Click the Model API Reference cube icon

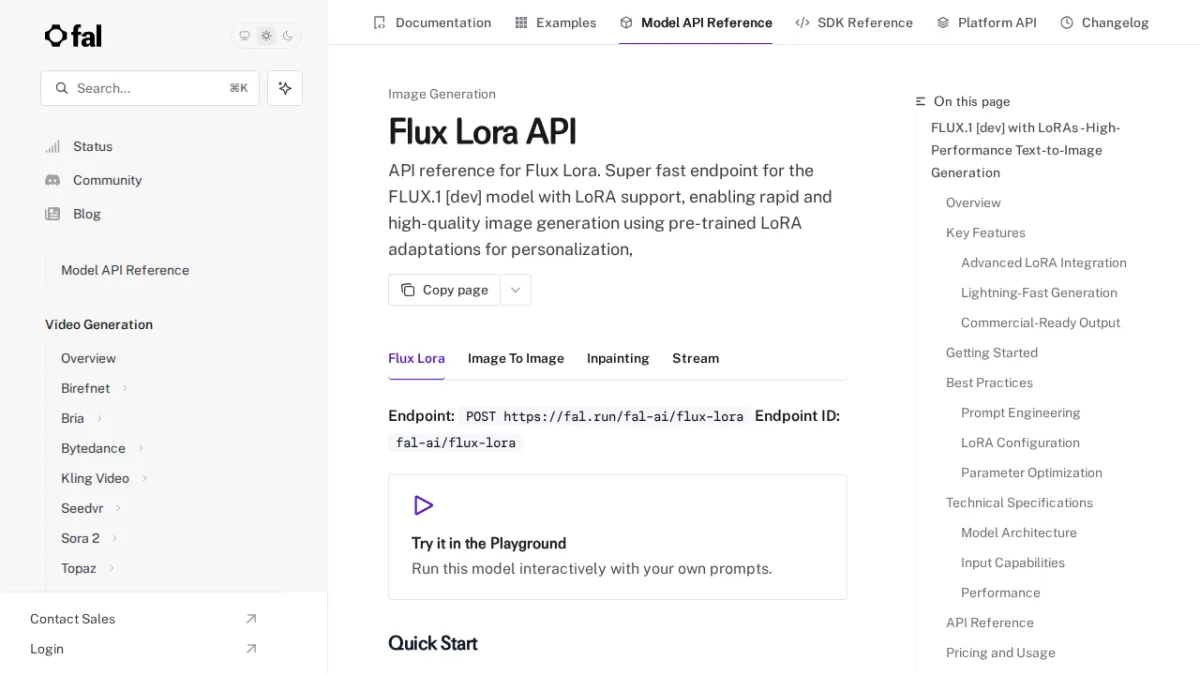(626, 22)
